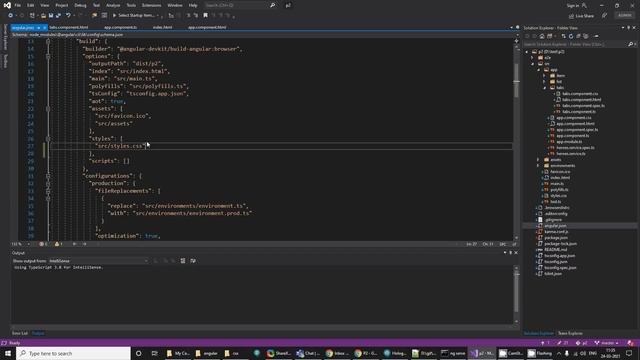This screenshot has height=360, width=640.
Task: Expand the environments folder in Solution Explorer
Action: (x=539, y=166)
